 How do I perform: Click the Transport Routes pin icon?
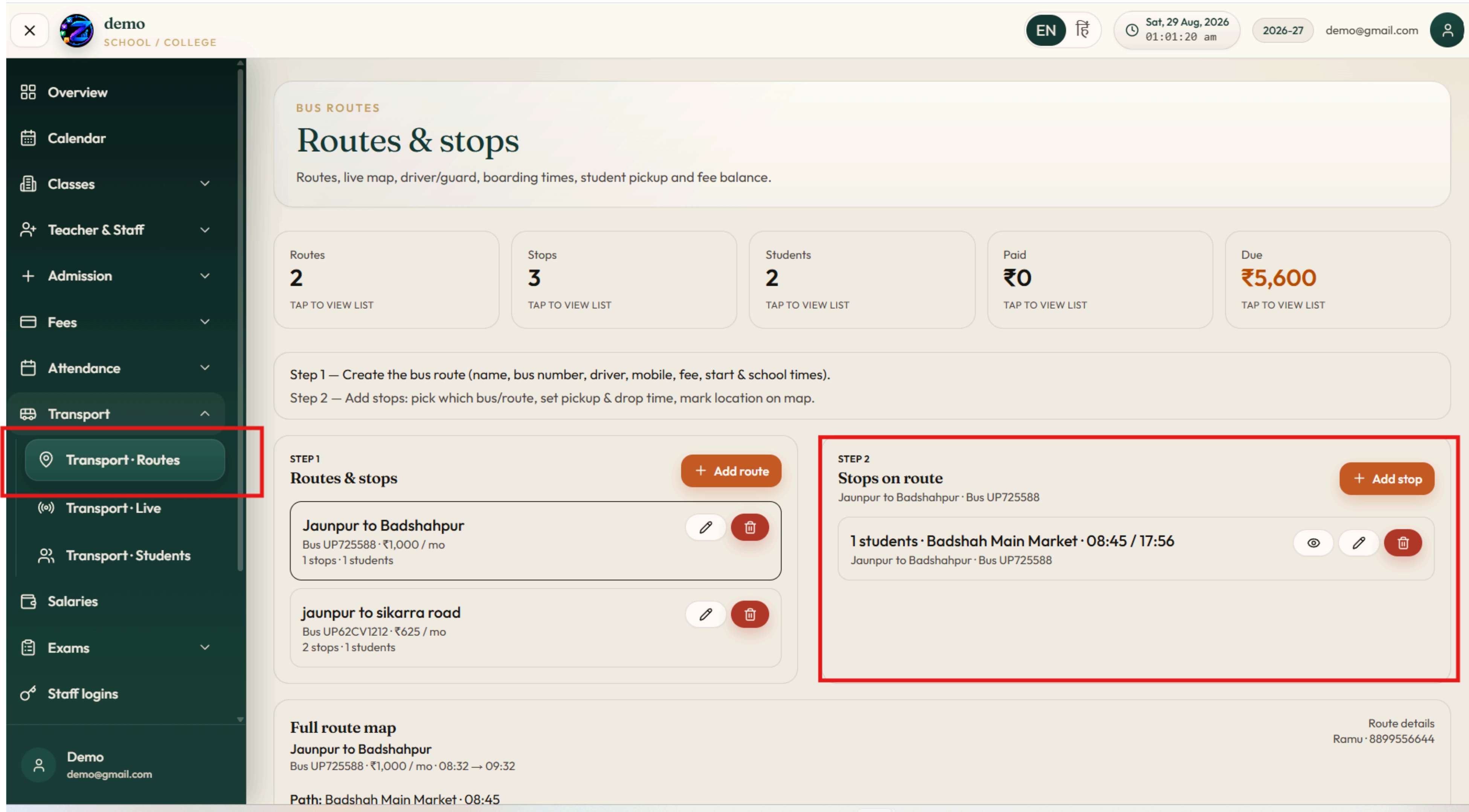[x=46, y=460]
